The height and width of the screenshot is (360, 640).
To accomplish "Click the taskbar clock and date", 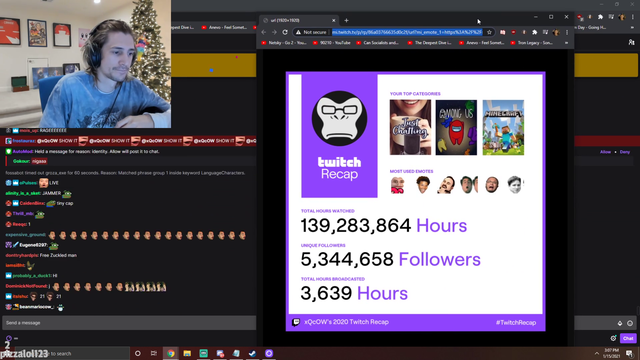I will point(612,353).
